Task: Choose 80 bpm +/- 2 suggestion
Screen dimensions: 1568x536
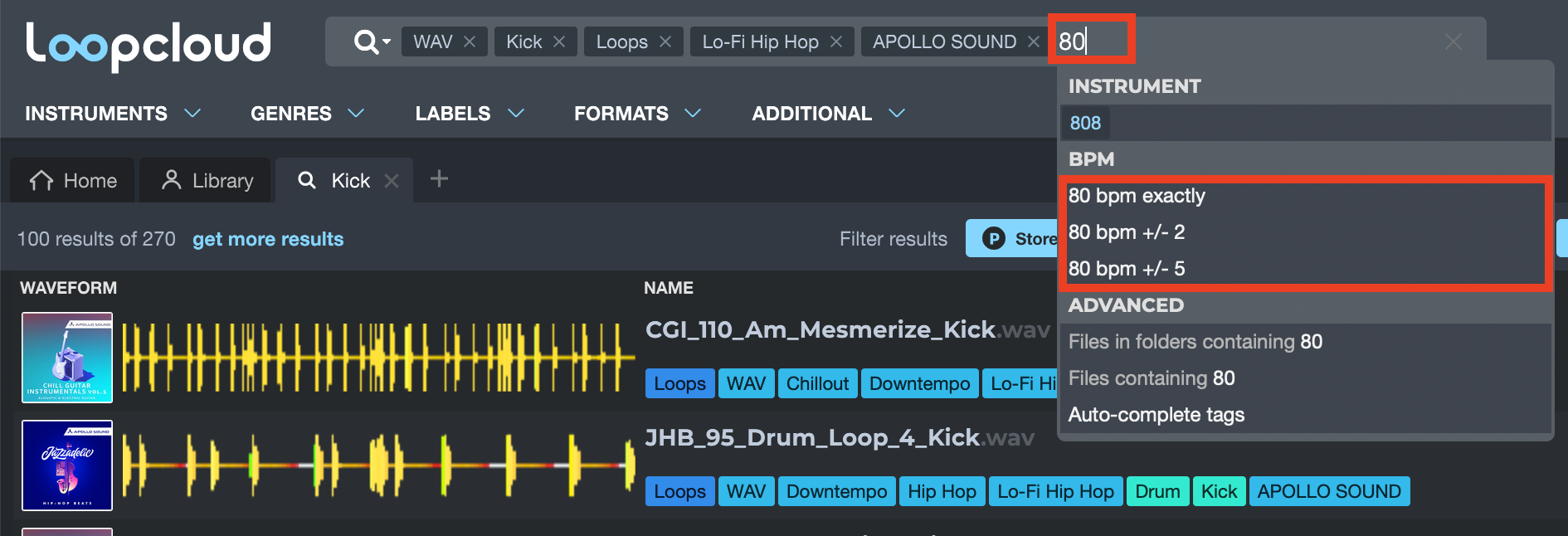Action: (x=1304, y=232)
